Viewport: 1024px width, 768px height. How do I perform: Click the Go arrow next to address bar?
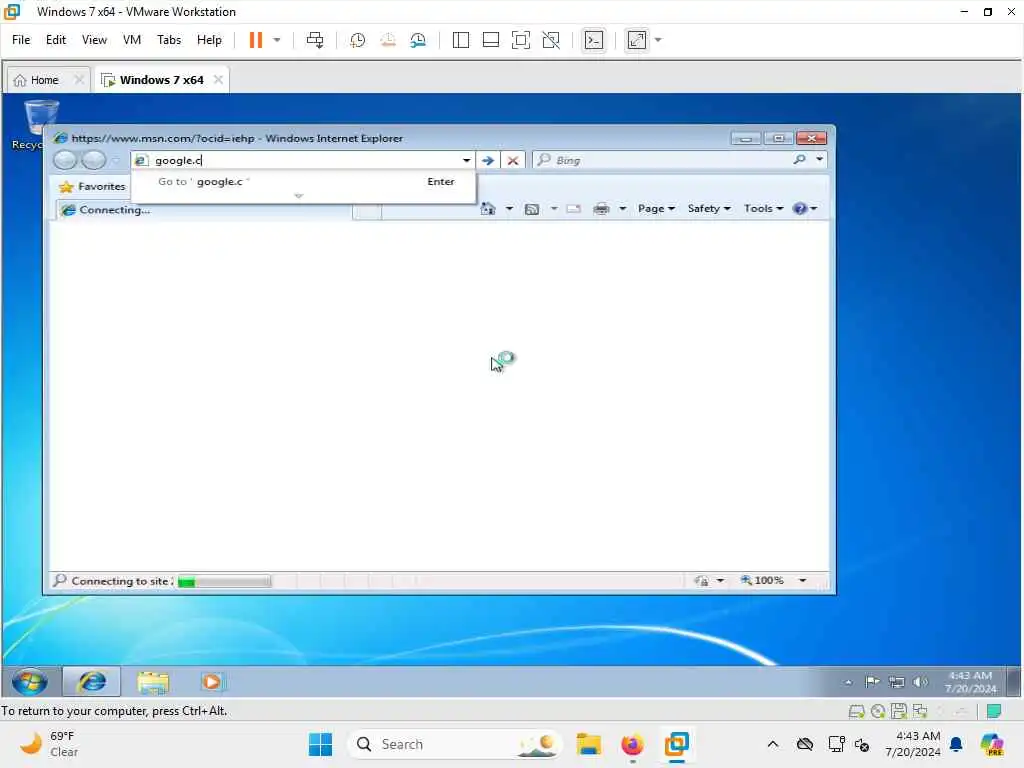click(488, 160)
